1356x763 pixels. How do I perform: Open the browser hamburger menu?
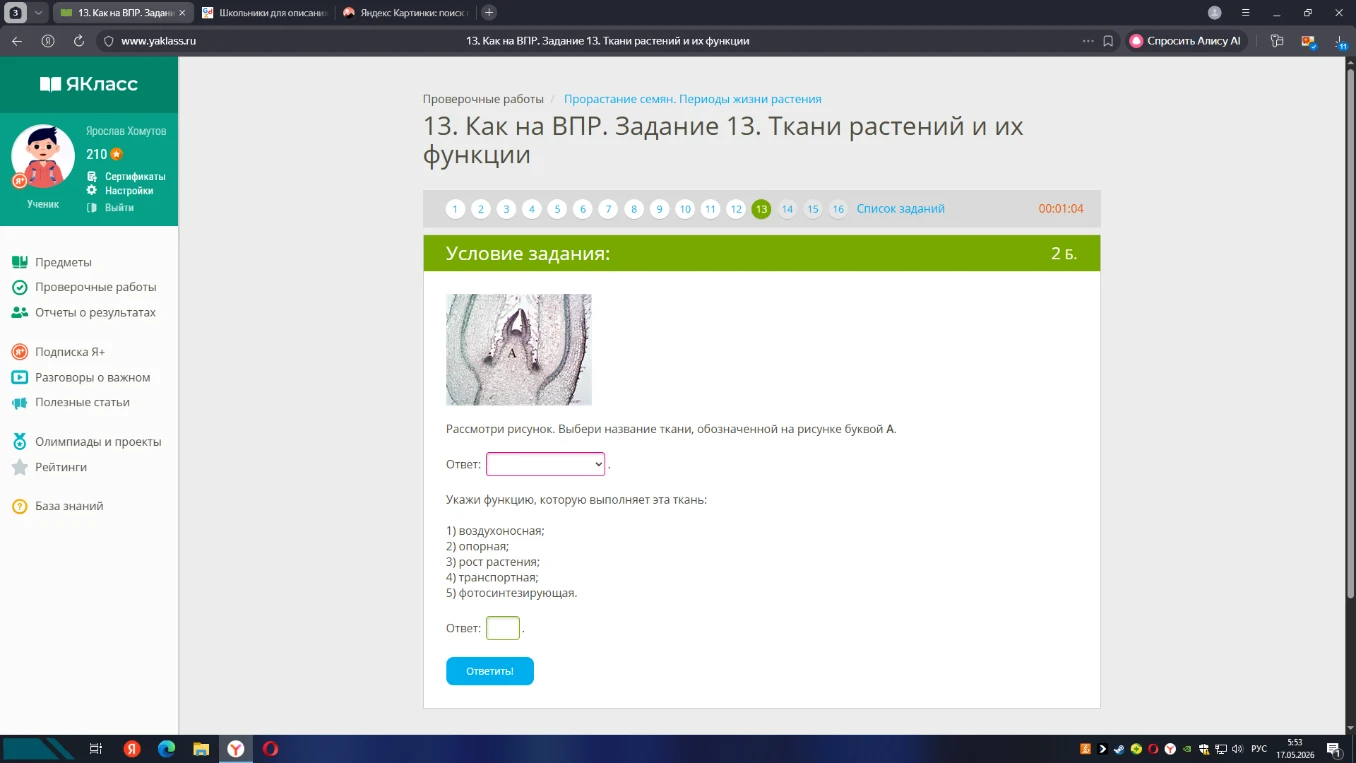pyautogui.click(x=1245, y=13)
